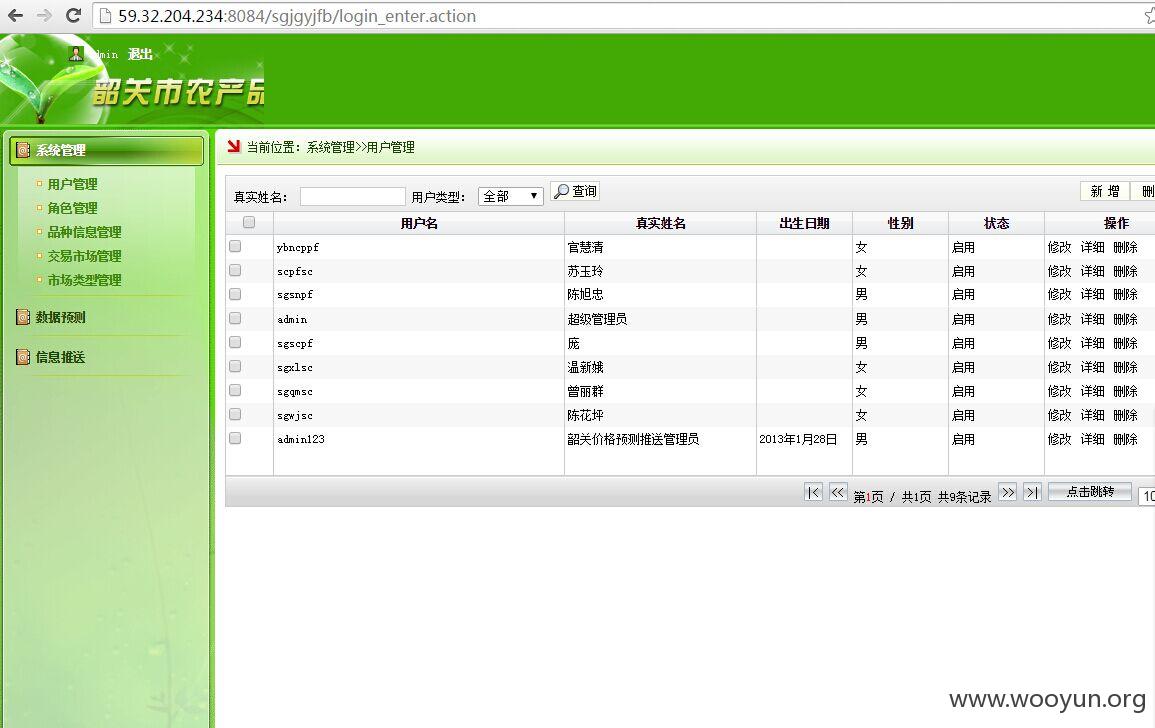
Task: Click 修改 link for user scpfsc
Action: [1059, 271]
